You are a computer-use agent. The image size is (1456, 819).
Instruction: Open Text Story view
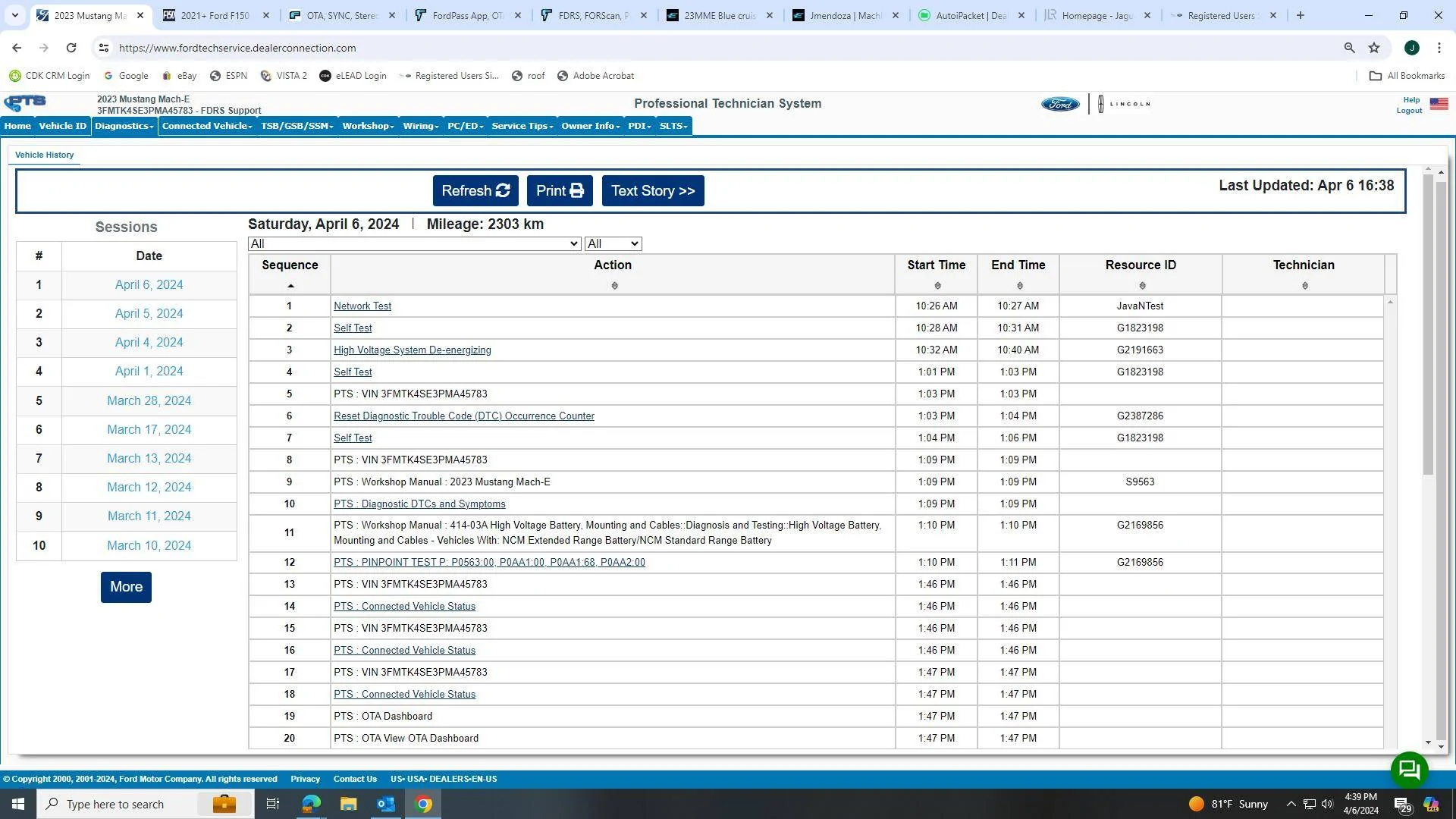[653, 191]
